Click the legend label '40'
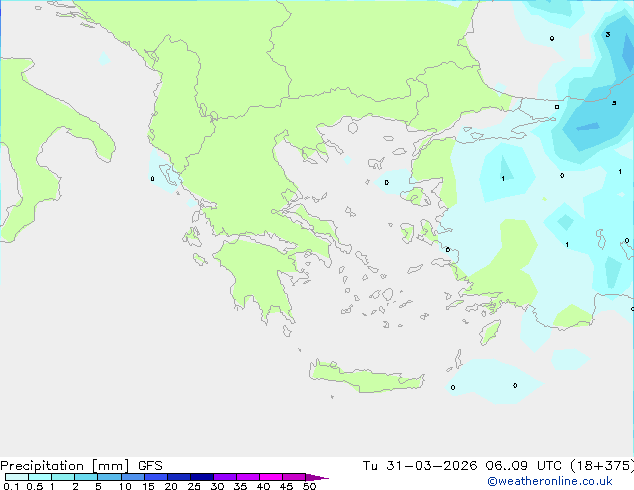This screenshot has width=634, height=490. pyautogui.click(x=263, y=486)
